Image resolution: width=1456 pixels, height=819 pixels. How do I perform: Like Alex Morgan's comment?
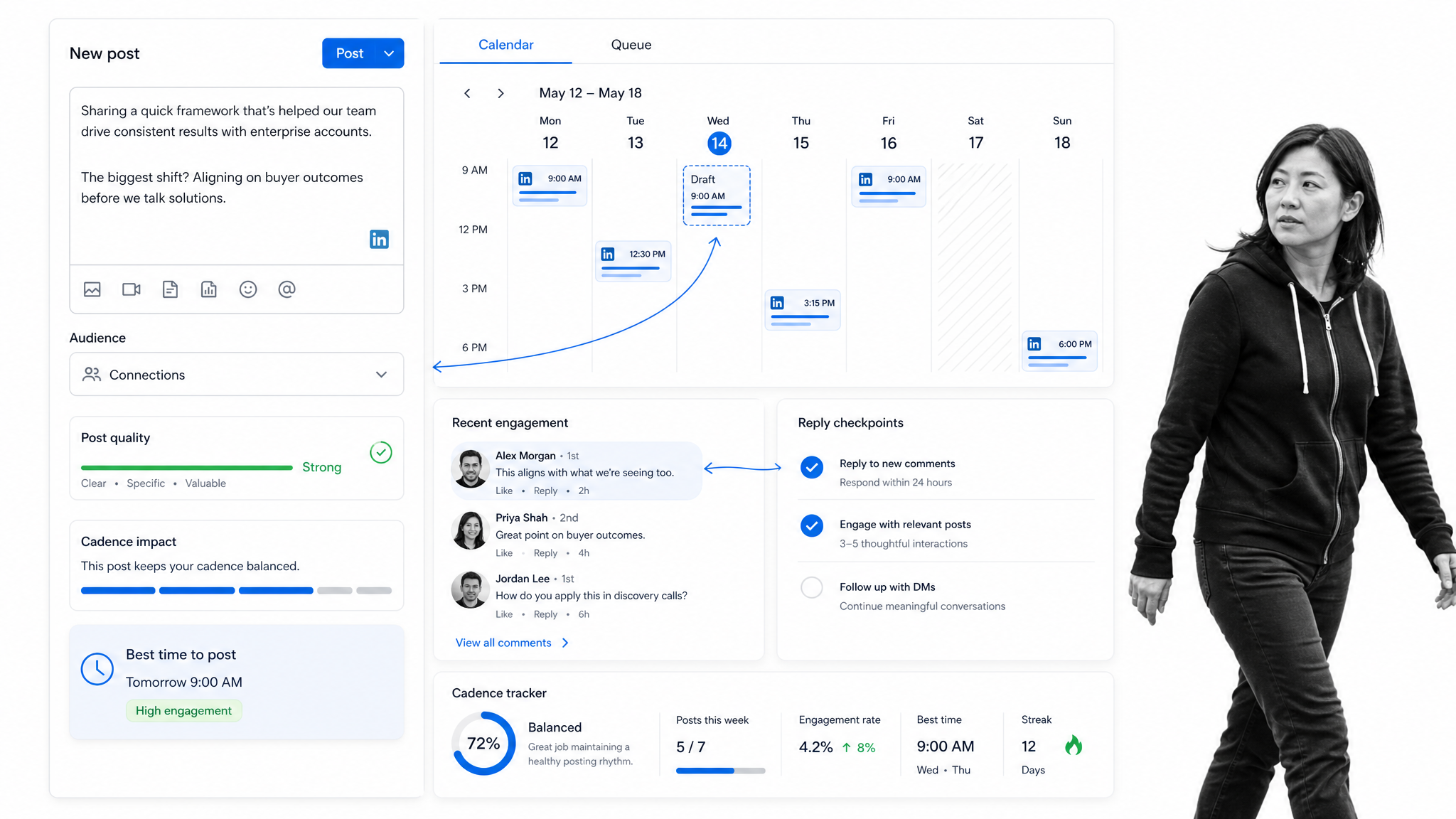tap(504, 491)
